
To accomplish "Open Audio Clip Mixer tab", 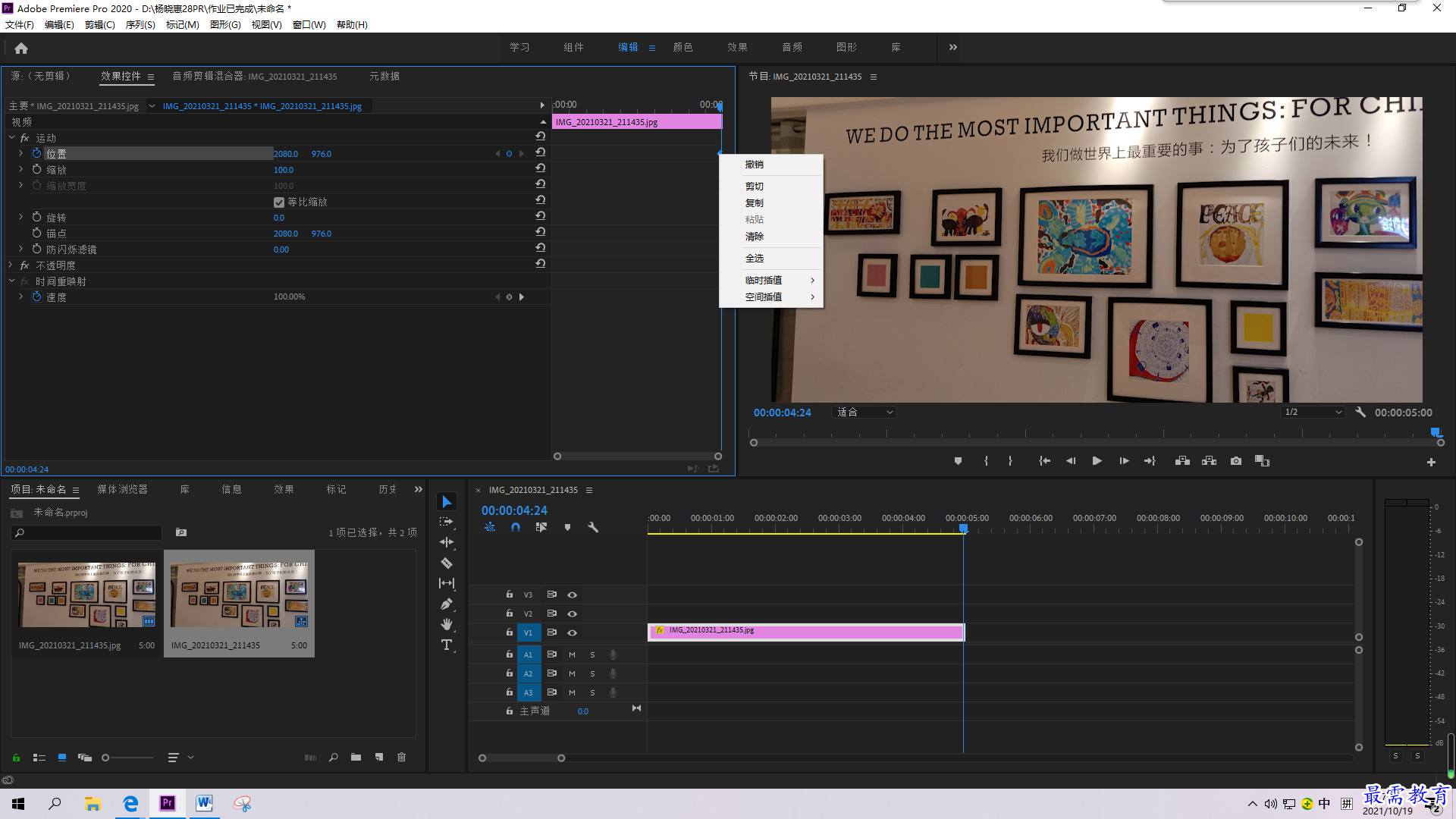I will [x=254, y=76].
